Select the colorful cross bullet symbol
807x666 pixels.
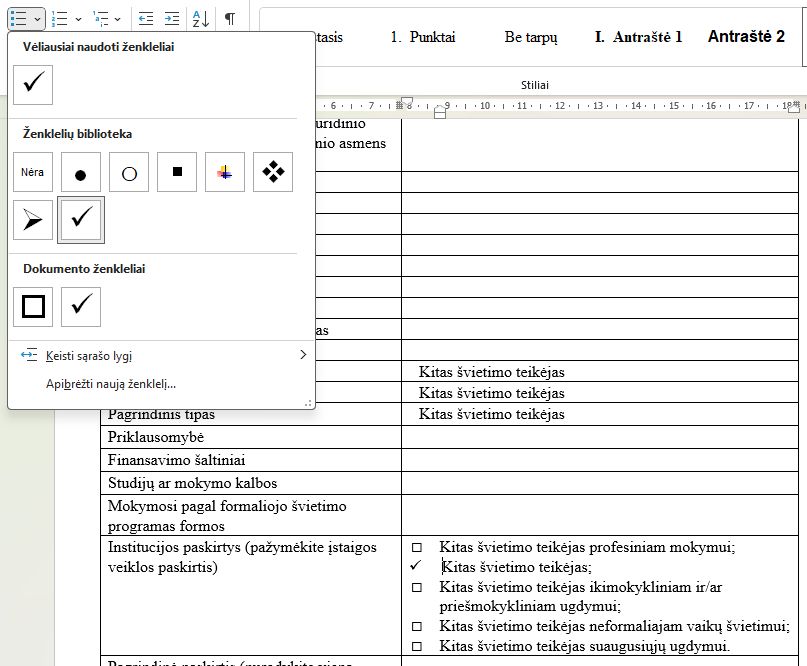click(x=225, y=172)
